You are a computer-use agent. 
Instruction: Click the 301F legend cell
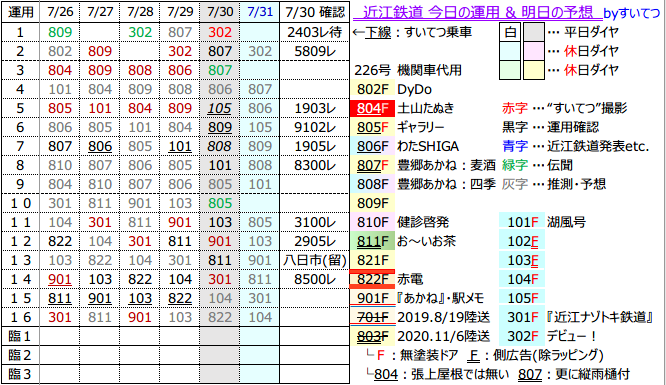pyautogui.click(x=522, y=317)
